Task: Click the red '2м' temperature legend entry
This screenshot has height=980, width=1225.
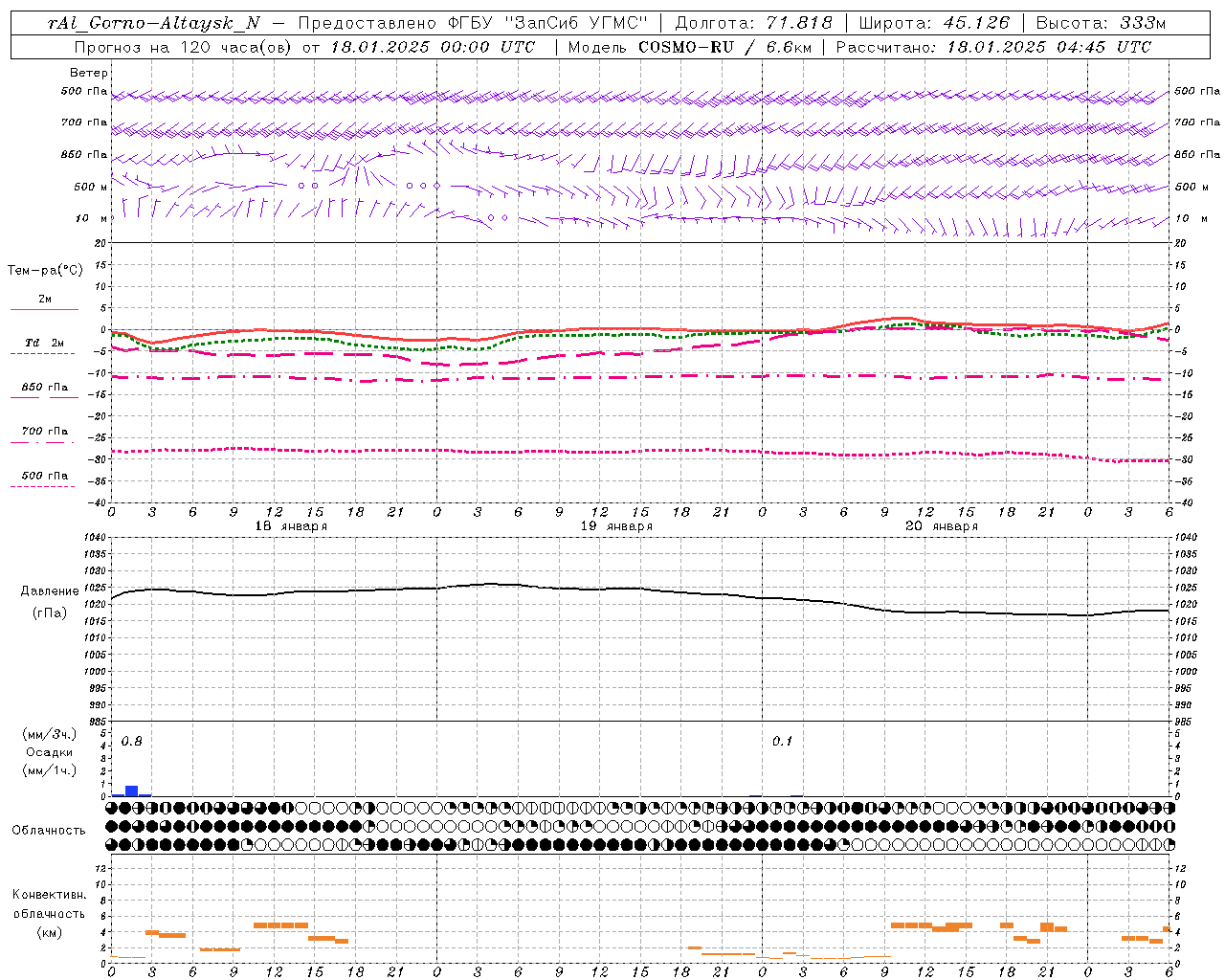Action: coord(45,300)
